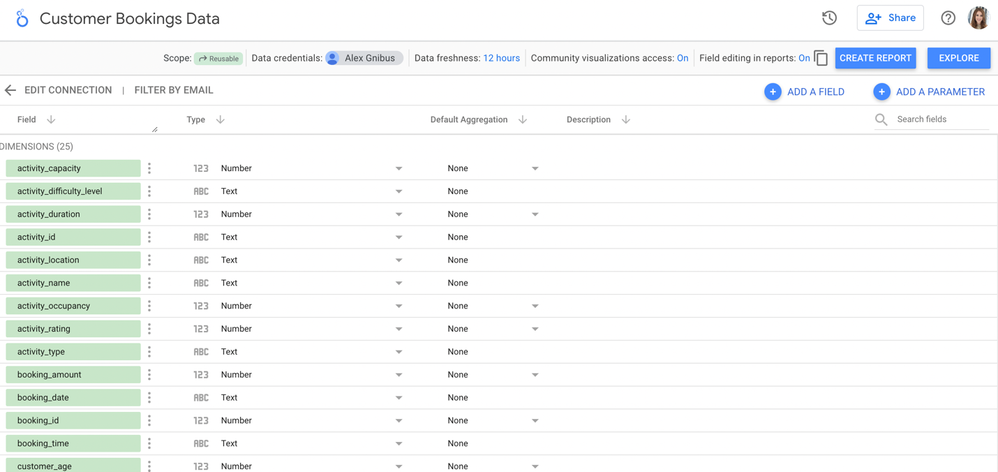Click Add a Field
The width and height of the screenshot is (998, 472).
pyautogui.click(x=805, y=92)
